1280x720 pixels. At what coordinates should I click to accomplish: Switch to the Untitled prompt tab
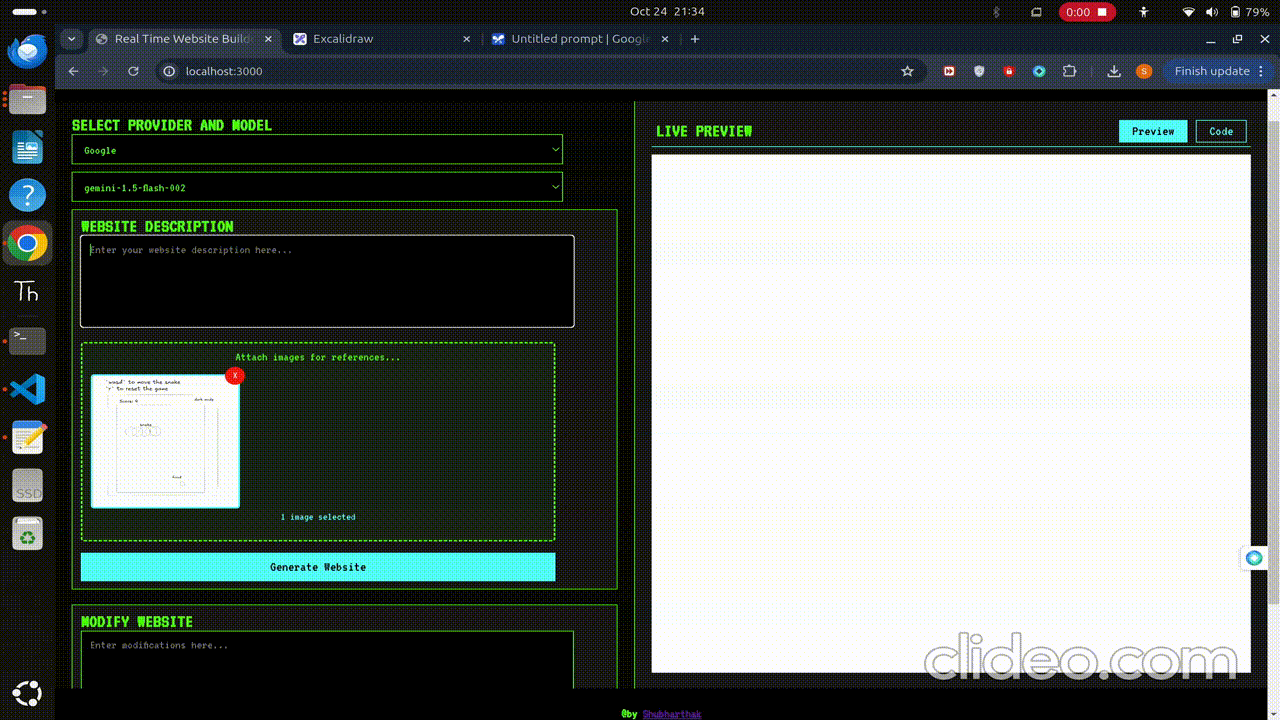[x=581, y=39]
